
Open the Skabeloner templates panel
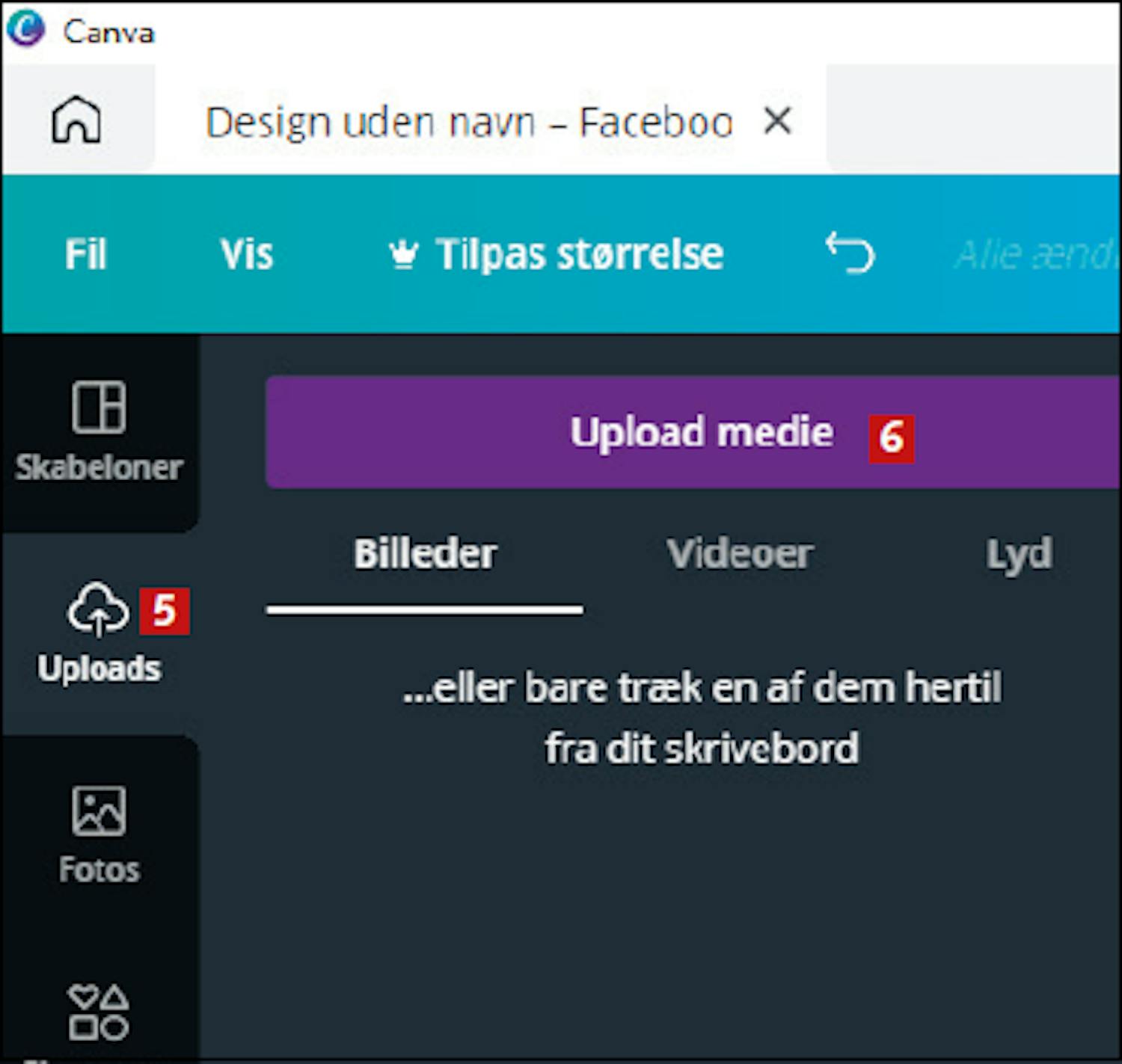[99, 431]
